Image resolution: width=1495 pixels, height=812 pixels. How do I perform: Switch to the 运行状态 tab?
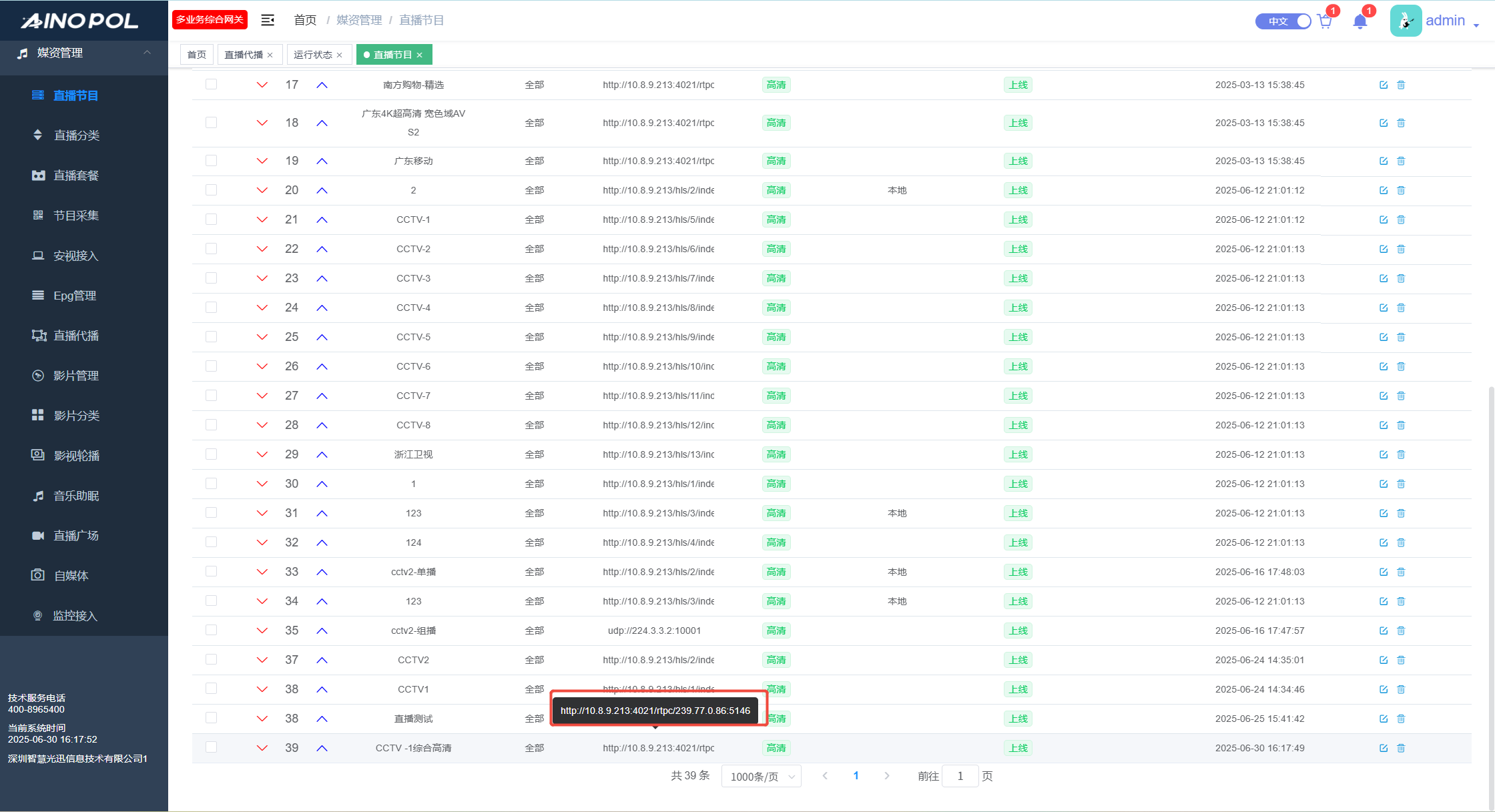tap(312, 55)
